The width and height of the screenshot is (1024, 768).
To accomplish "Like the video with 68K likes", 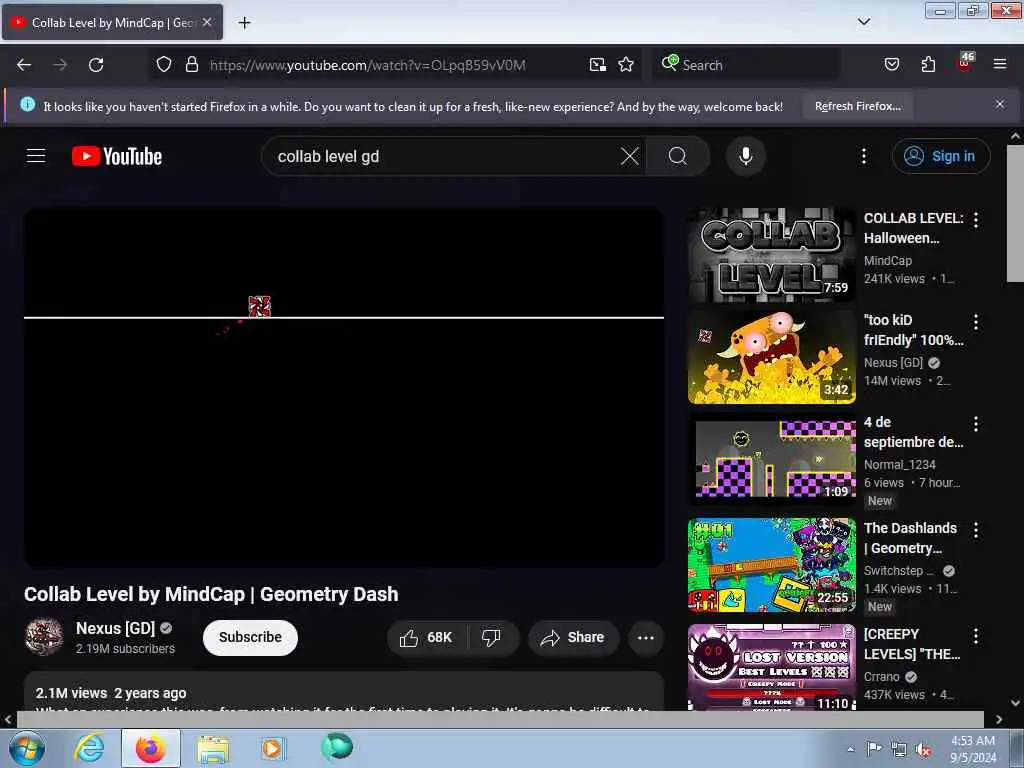I will 426,637.
